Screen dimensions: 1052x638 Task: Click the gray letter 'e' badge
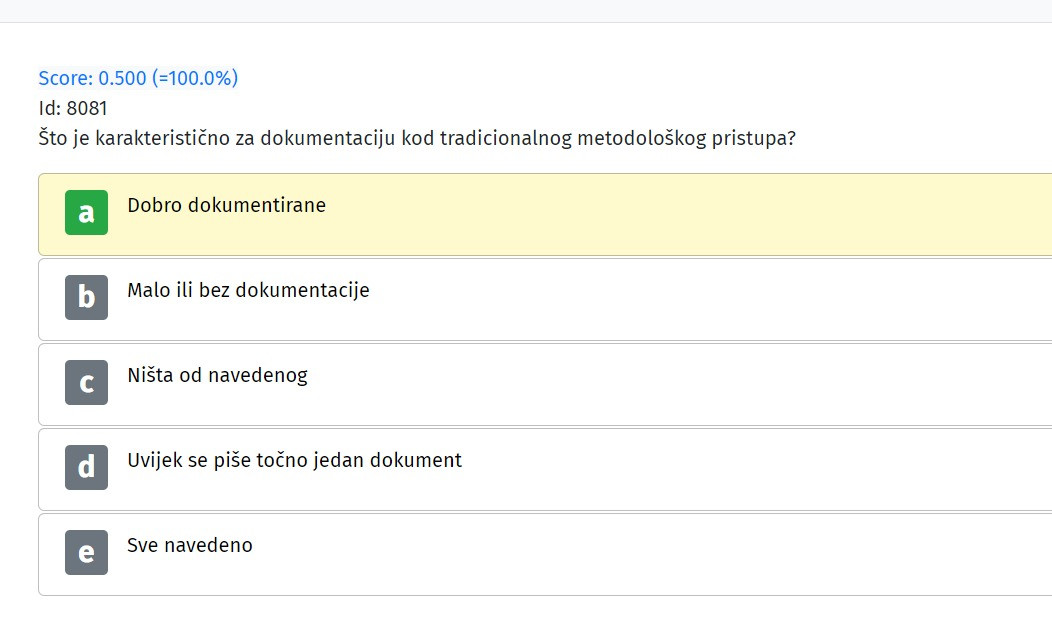point(86,553)
